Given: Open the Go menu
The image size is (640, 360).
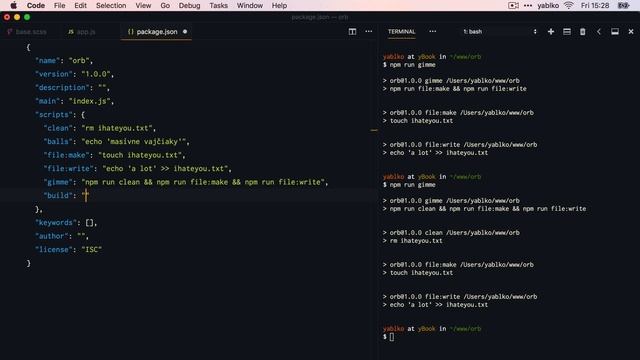Looking at the screenshot, I should (165, 5).
